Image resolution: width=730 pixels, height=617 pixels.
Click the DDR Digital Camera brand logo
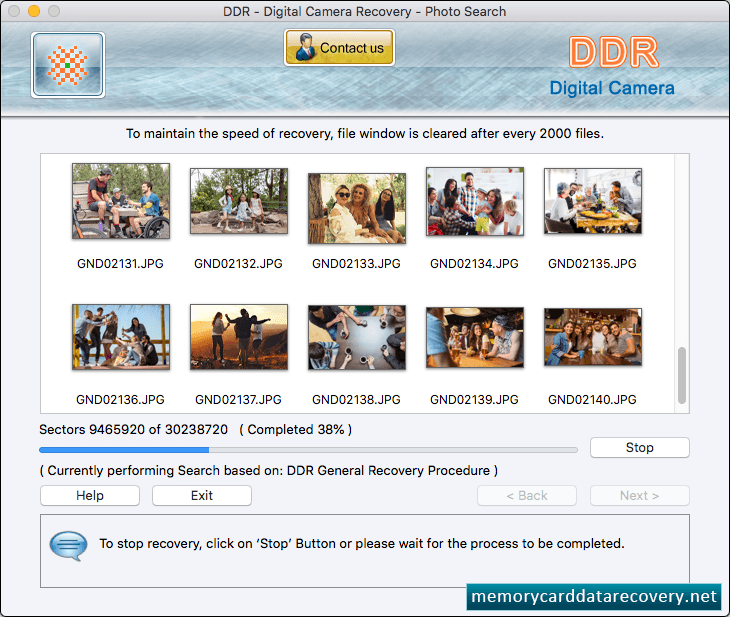[613, 68]
